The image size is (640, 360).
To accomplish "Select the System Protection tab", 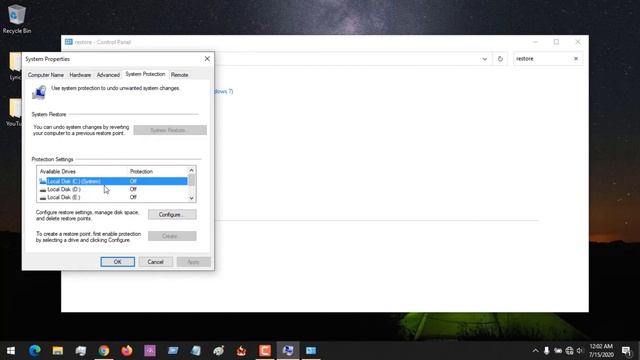I will 145,74.
